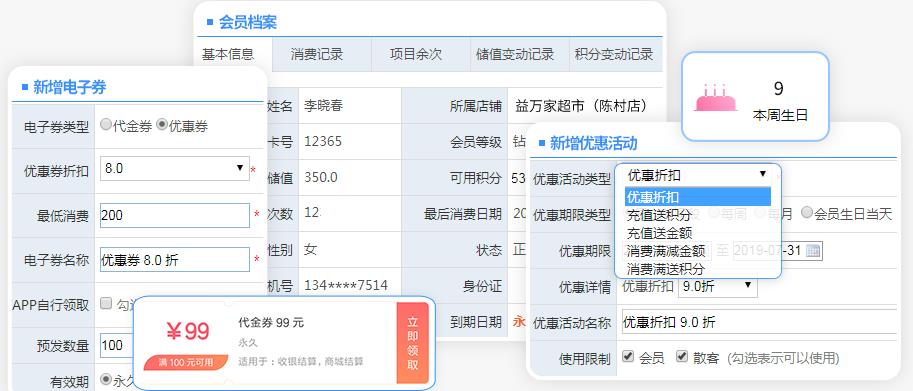Click the card number 12365
This screenshot has height=391, width=913.
(x=323, y=141)
